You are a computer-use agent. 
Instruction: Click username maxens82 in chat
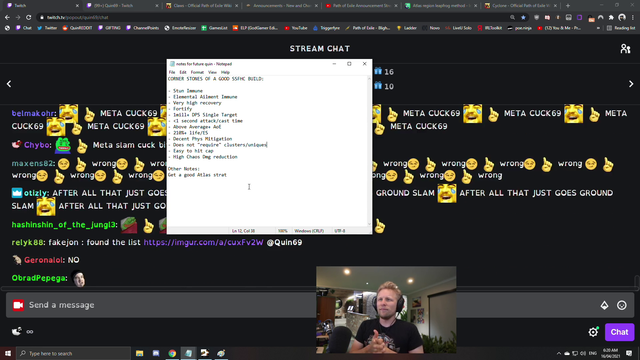tap(32, 163)
